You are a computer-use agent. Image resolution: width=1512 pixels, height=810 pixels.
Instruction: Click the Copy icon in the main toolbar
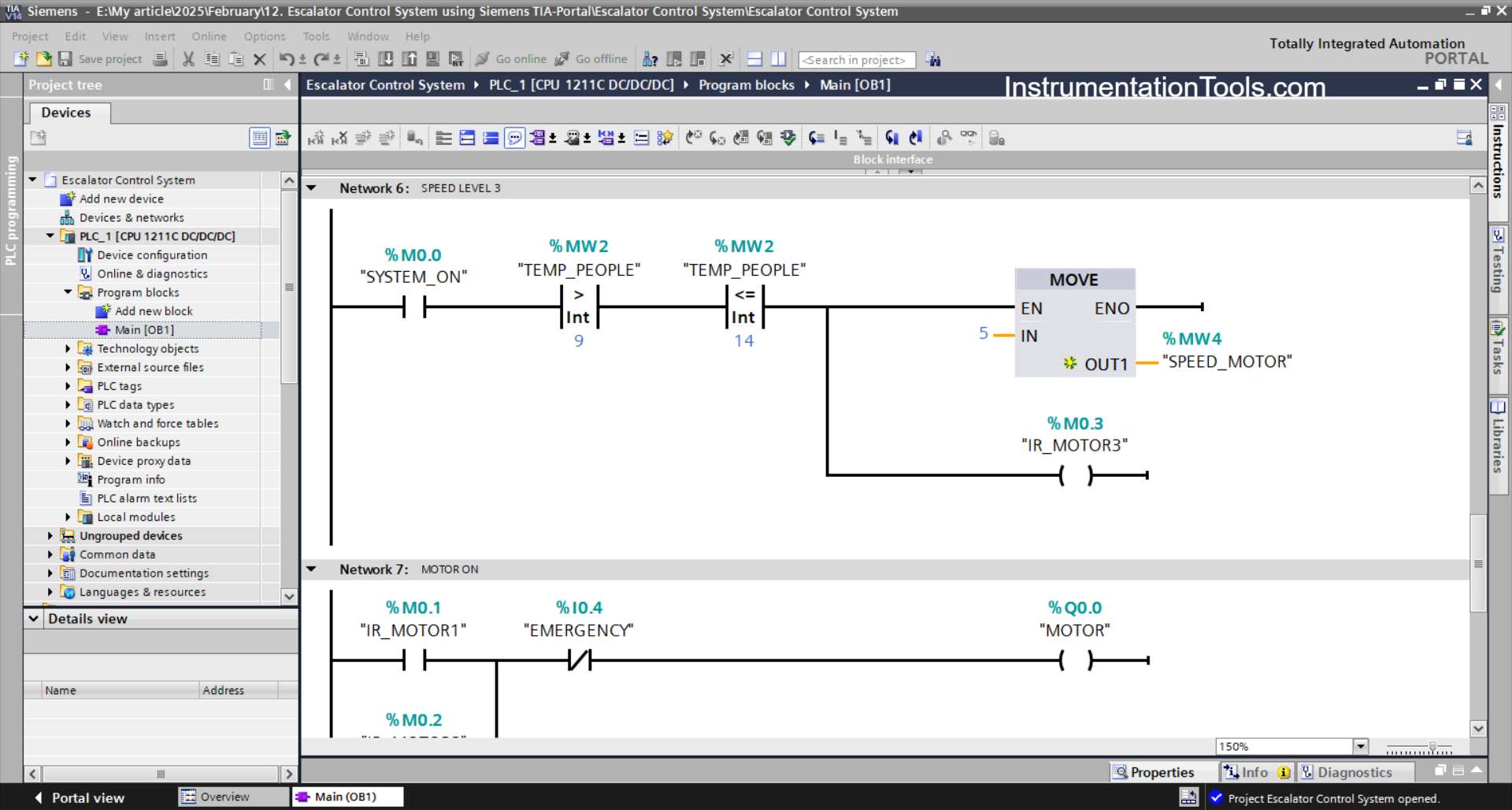click(212, 59)
